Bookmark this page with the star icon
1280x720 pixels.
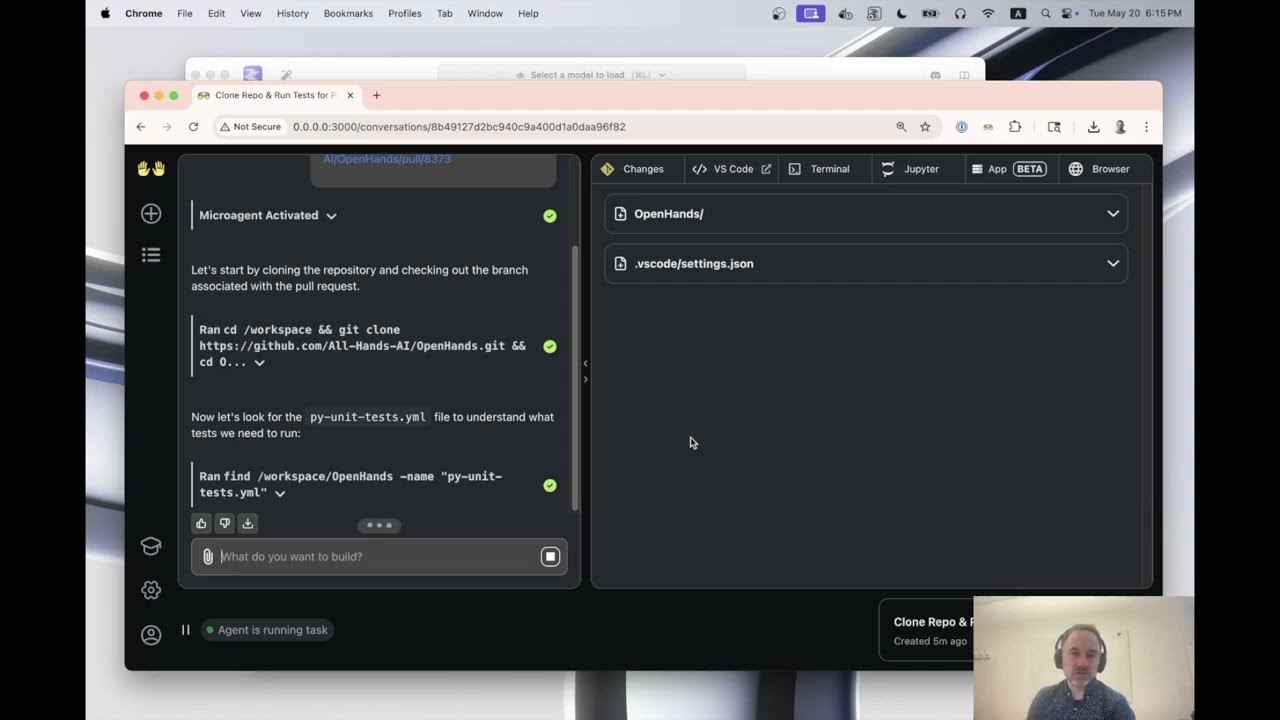point(925,127)
